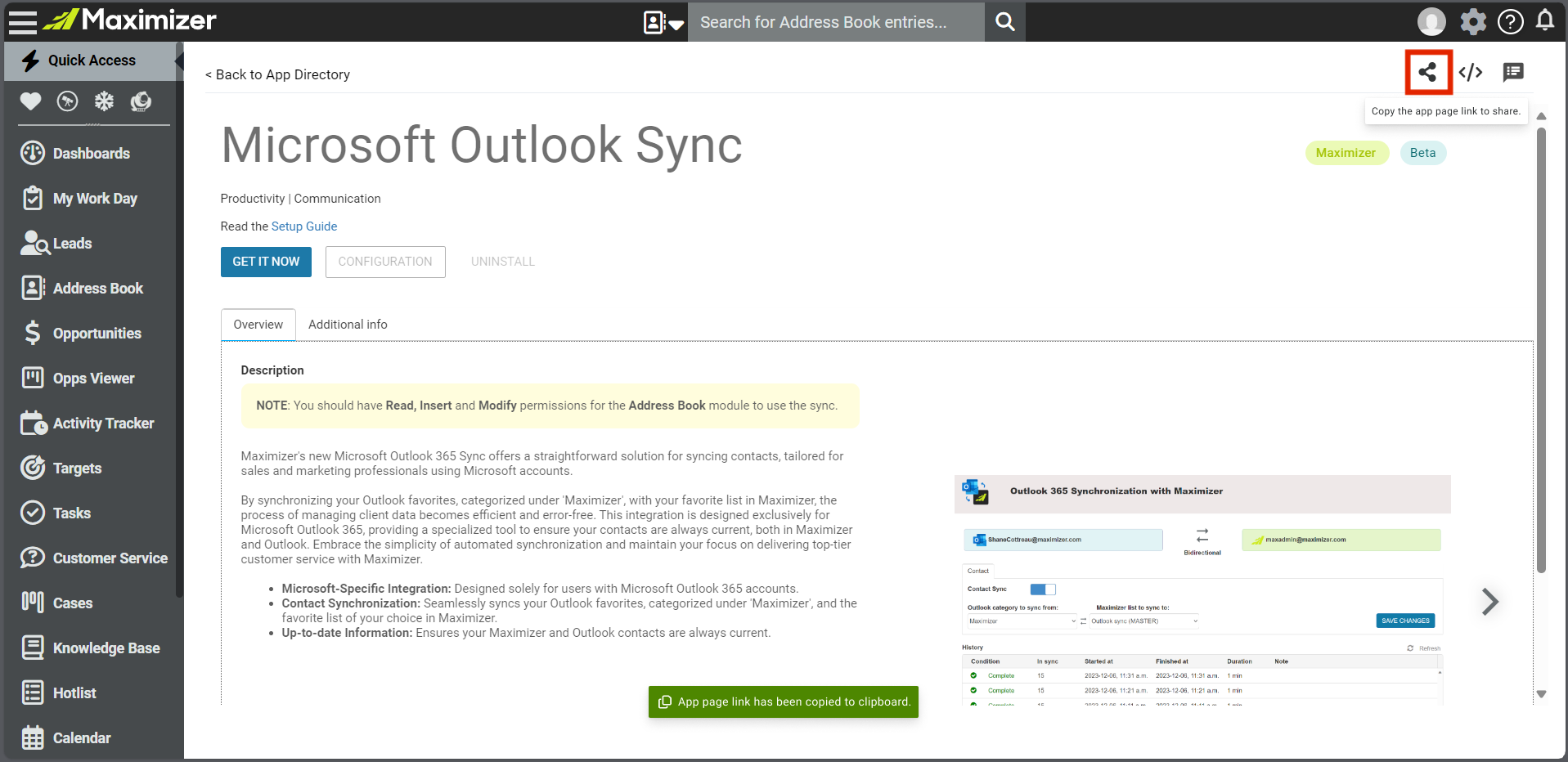
Task: Open the notifications bell
Action: [x=1545, y=20]
